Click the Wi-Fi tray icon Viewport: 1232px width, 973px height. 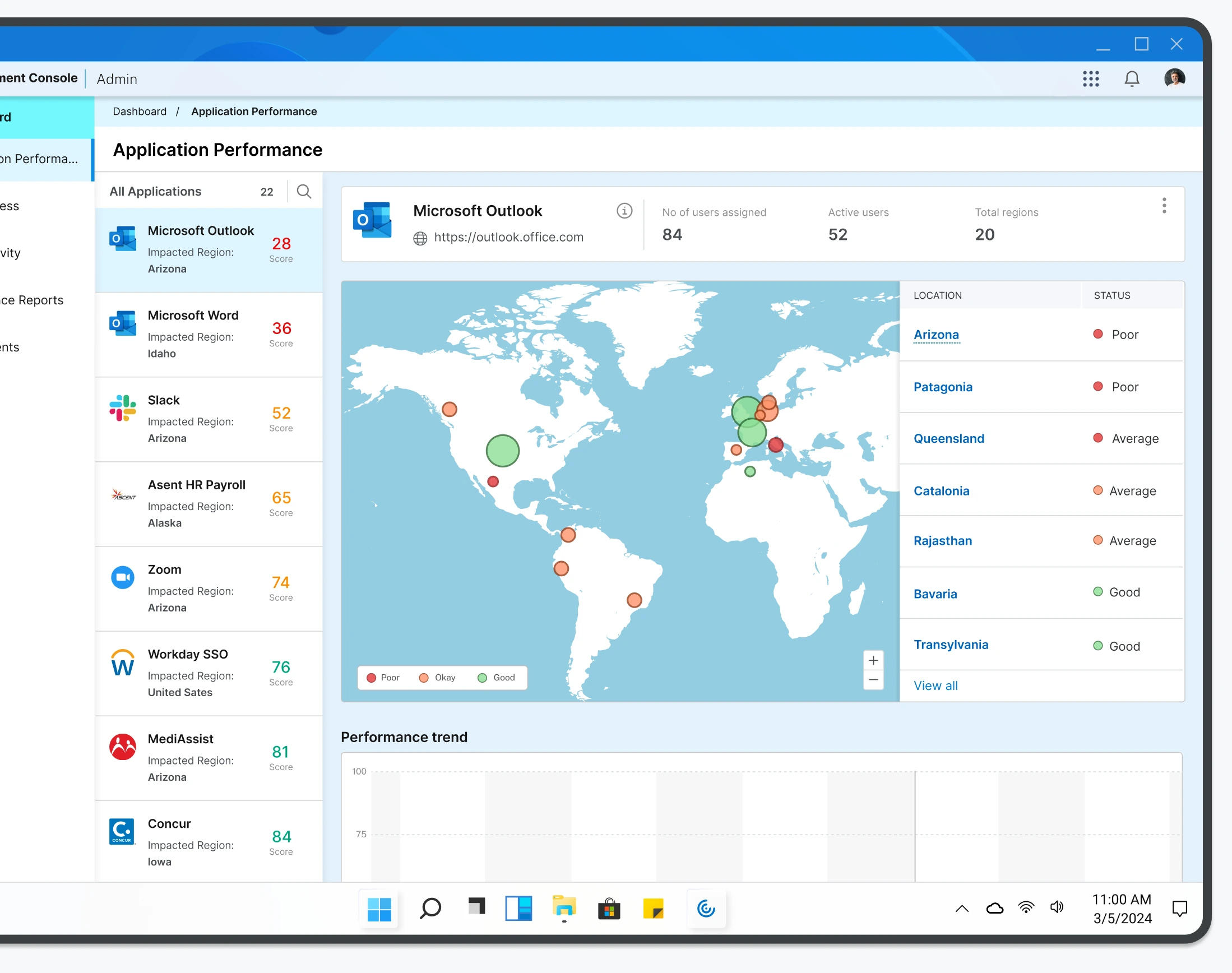pos(1026,907)
